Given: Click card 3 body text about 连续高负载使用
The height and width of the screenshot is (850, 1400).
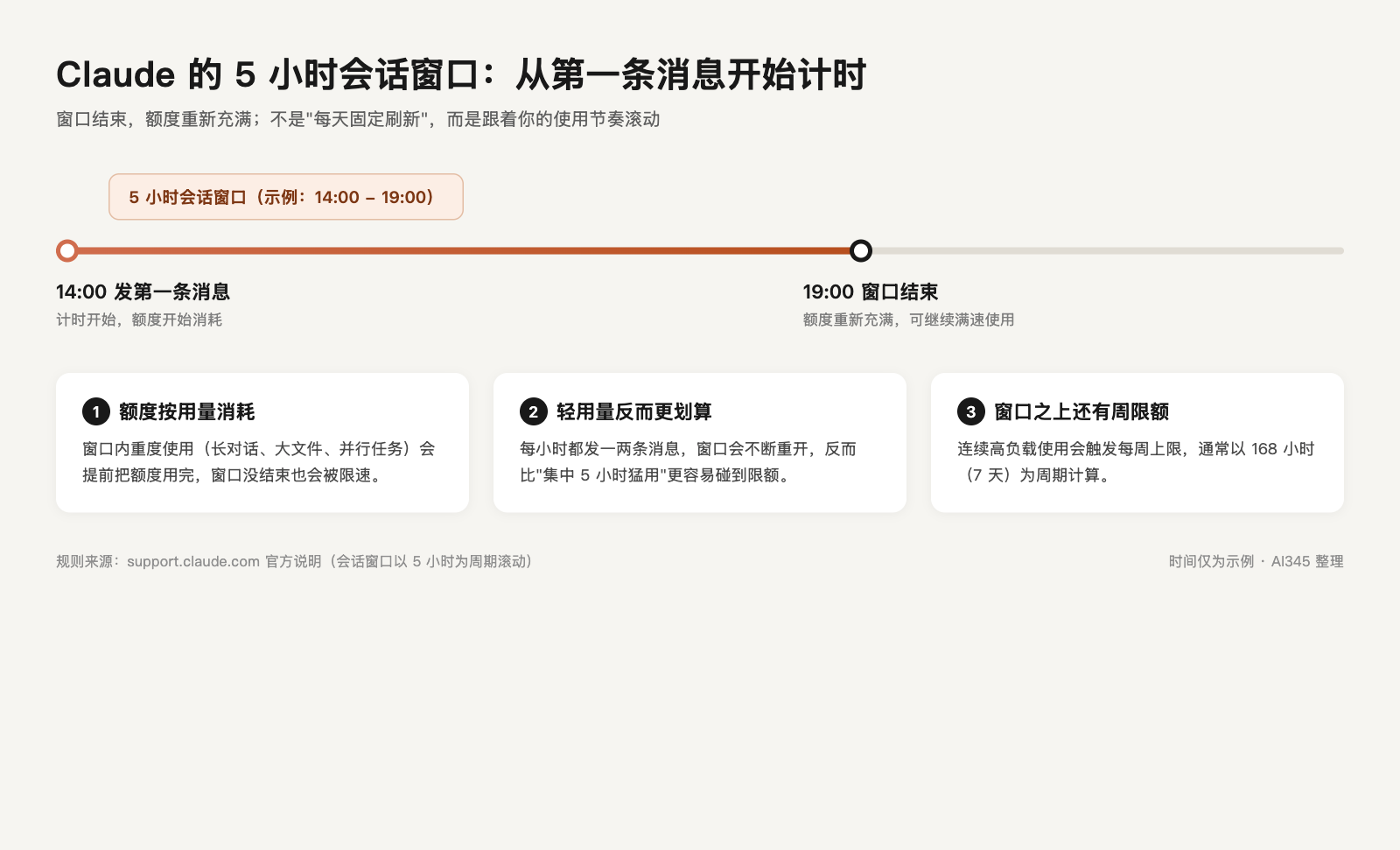Looking at the screenshot, I should 1136,461.
